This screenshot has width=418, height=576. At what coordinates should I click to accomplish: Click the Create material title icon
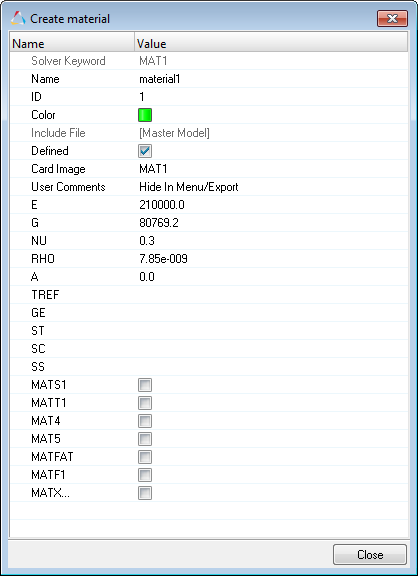[x=18, y=18]
